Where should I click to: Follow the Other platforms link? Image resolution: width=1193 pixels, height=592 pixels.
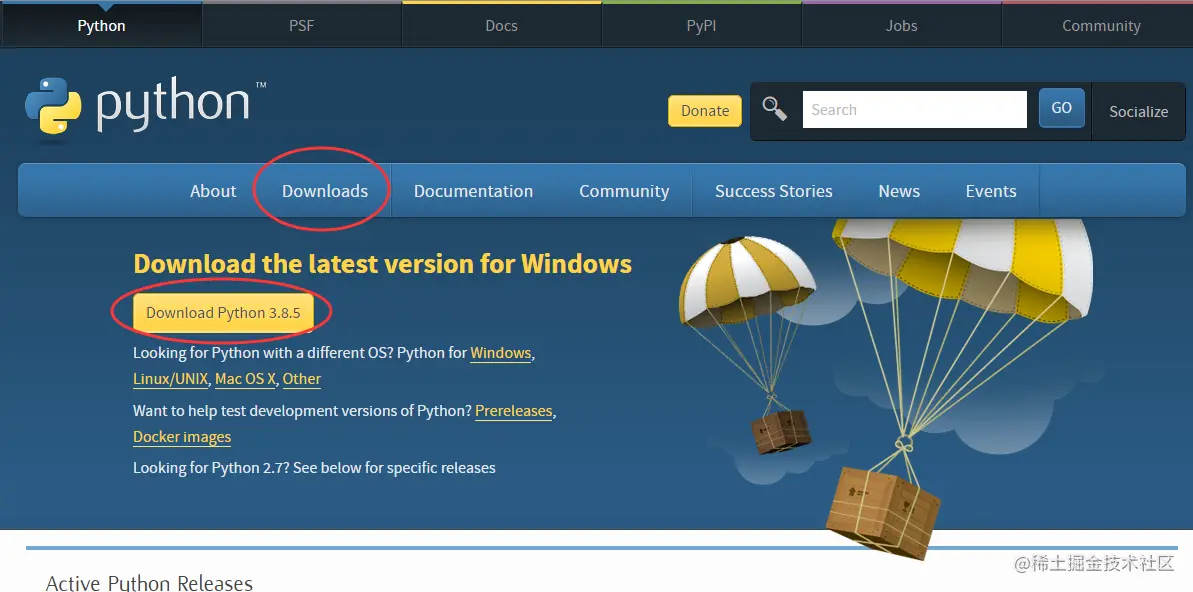(x=302, y=379)
